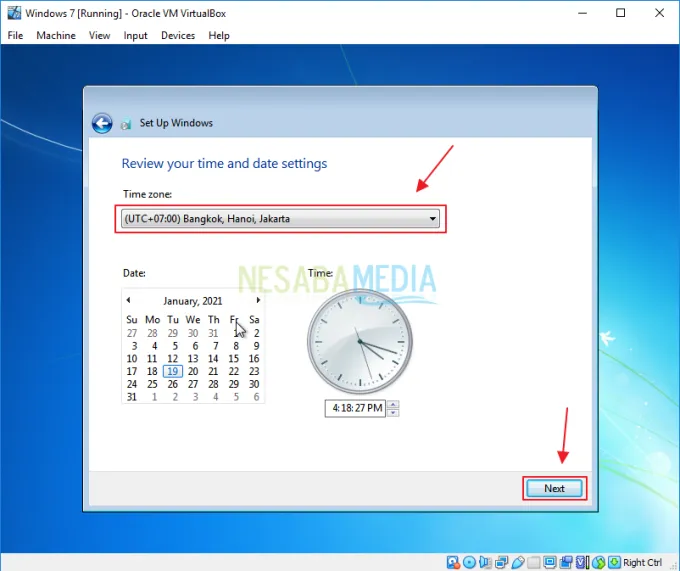Image resolution: width=680 pixels, height=571 pixels.
Task: Maximize the VirtualBox window
Action: (621, 13)
